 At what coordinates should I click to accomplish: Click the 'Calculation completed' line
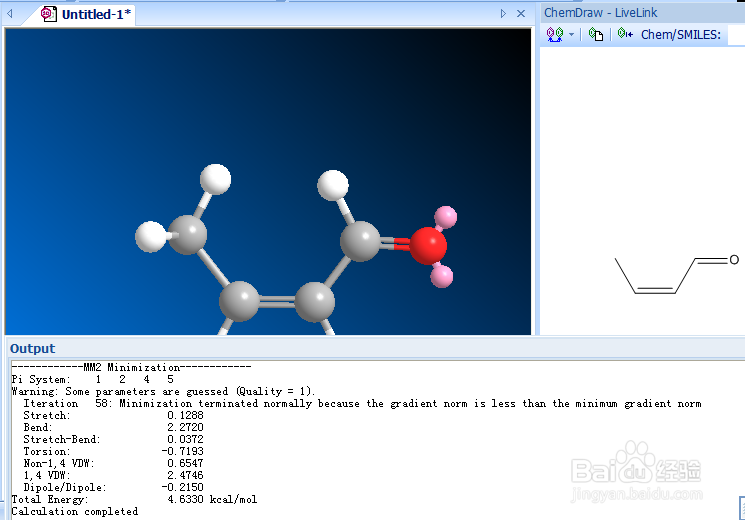[75, 511]
